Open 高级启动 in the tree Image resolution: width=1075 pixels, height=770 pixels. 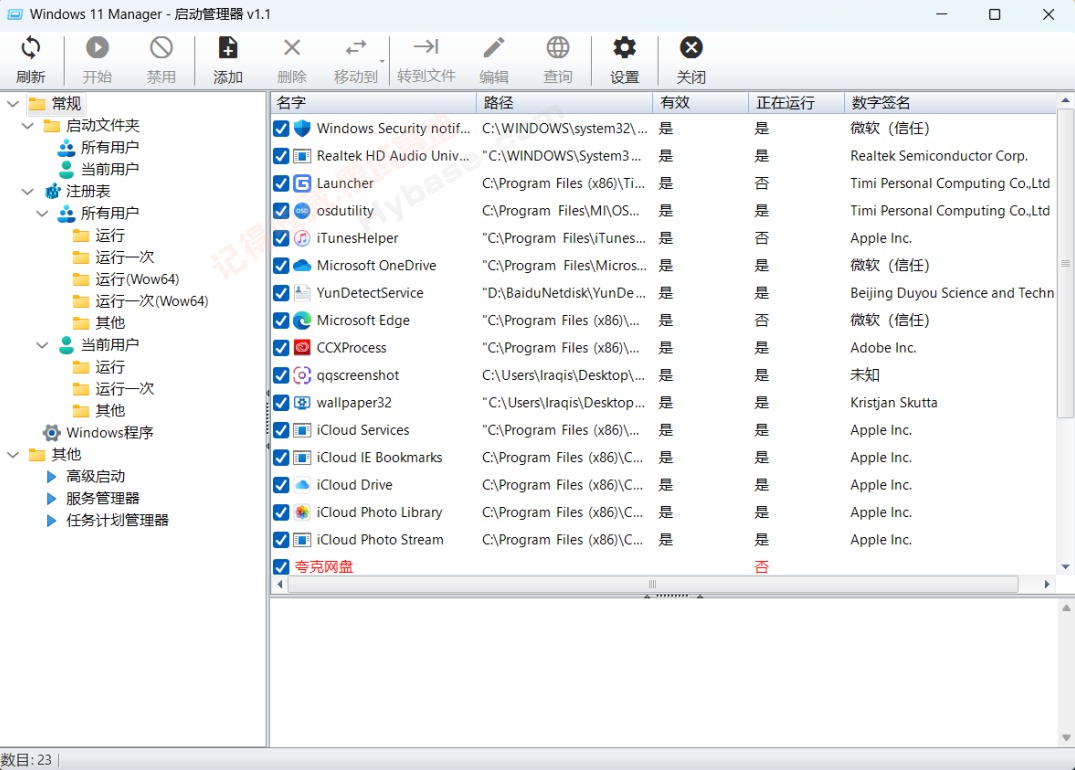click(x=95, y=477)
